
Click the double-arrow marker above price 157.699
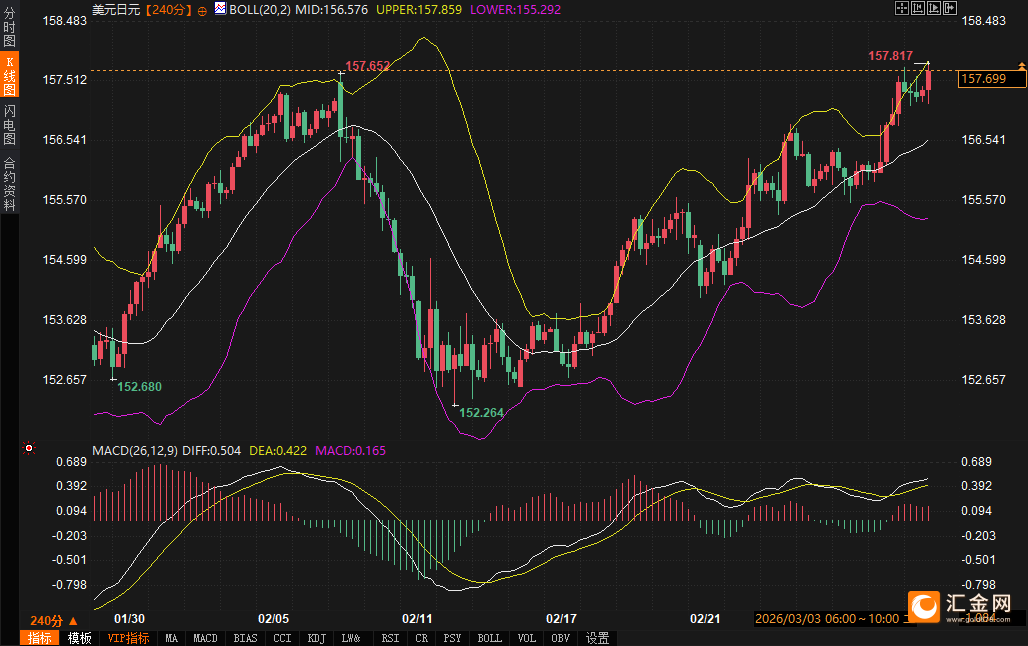coord(1021,65)
